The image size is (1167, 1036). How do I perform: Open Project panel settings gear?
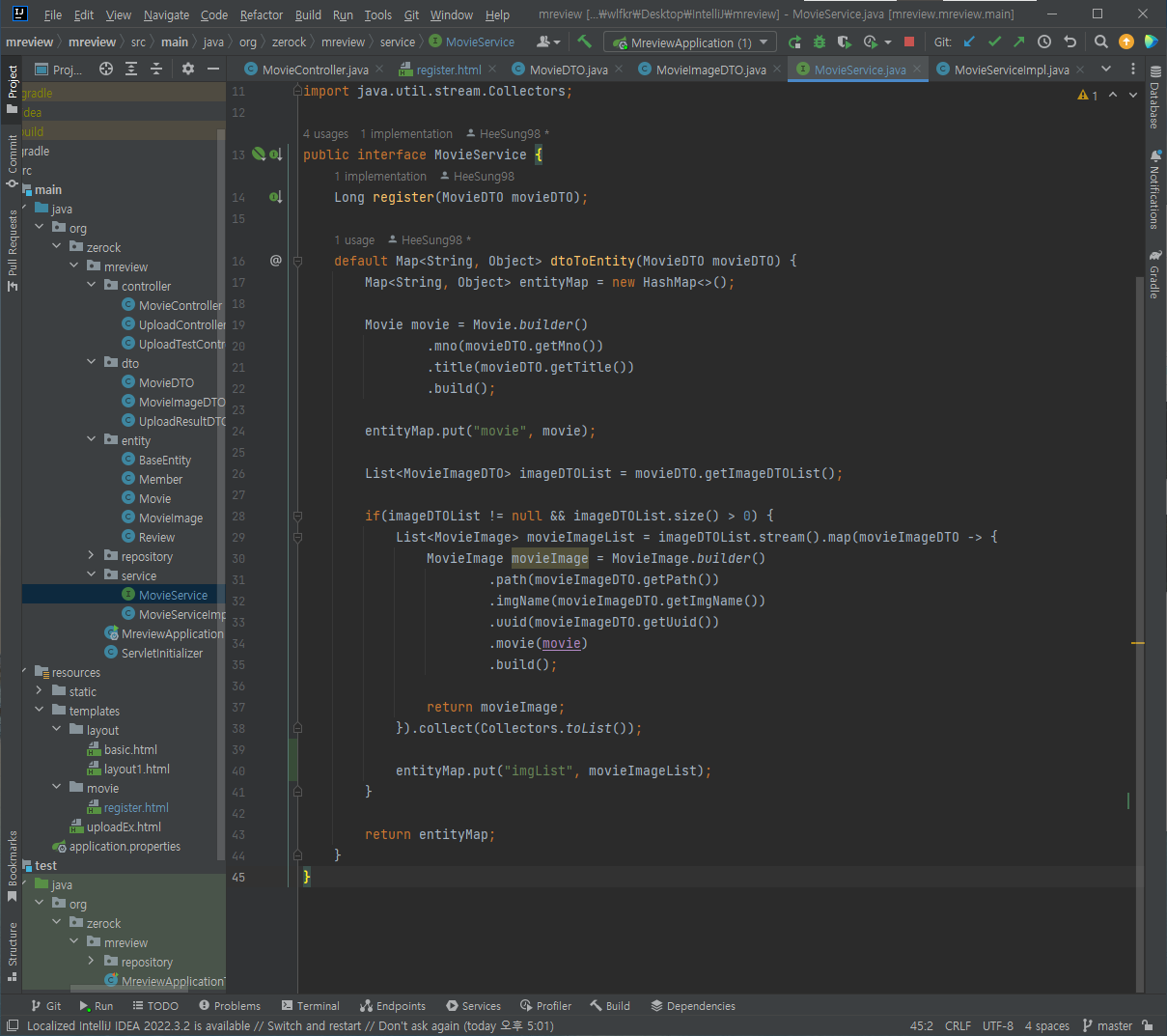coord(188,69)
